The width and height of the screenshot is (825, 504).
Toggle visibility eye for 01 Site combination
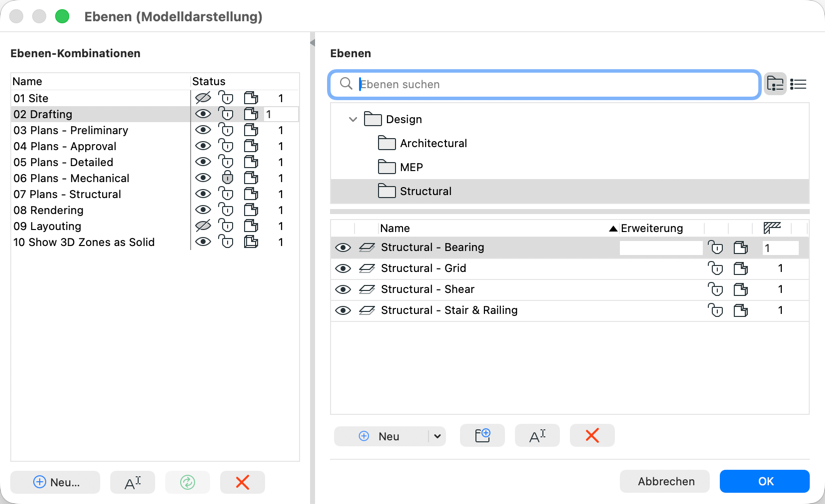coord(203,98)
